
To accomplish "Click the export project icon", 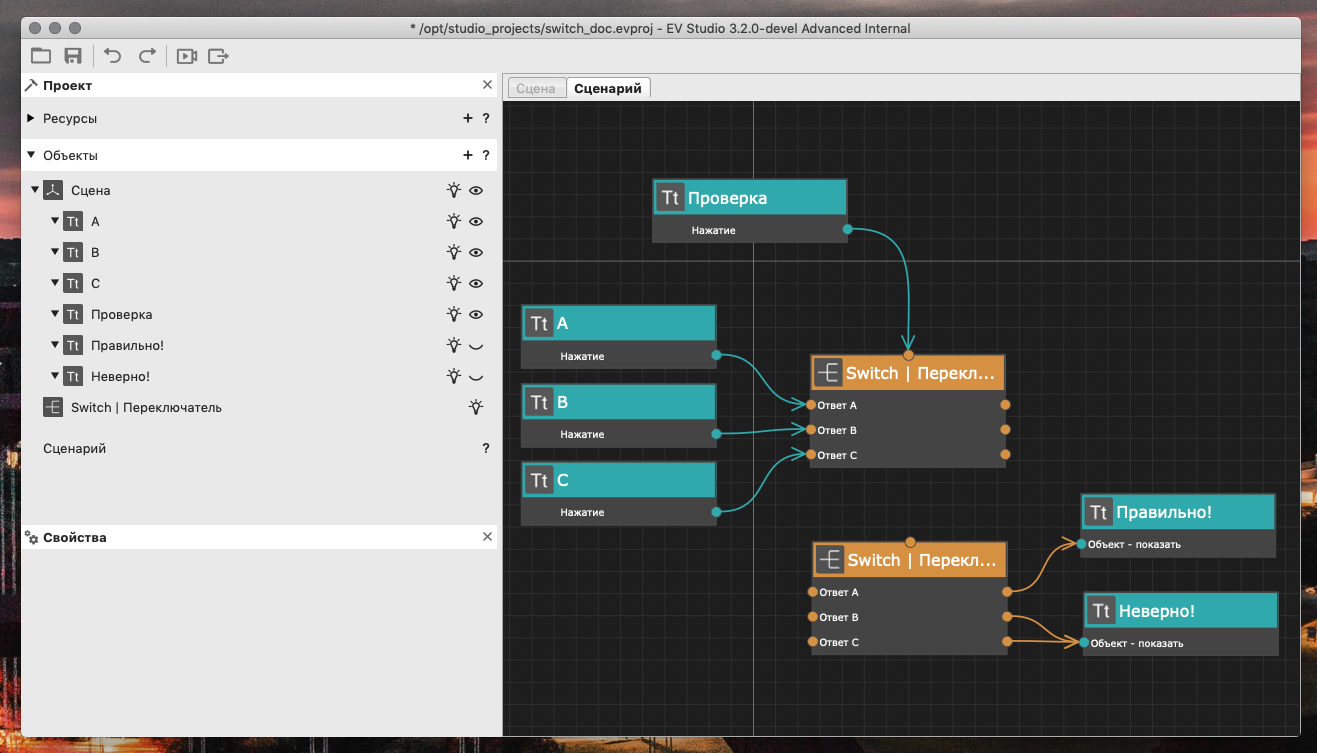I will point(219,56).
